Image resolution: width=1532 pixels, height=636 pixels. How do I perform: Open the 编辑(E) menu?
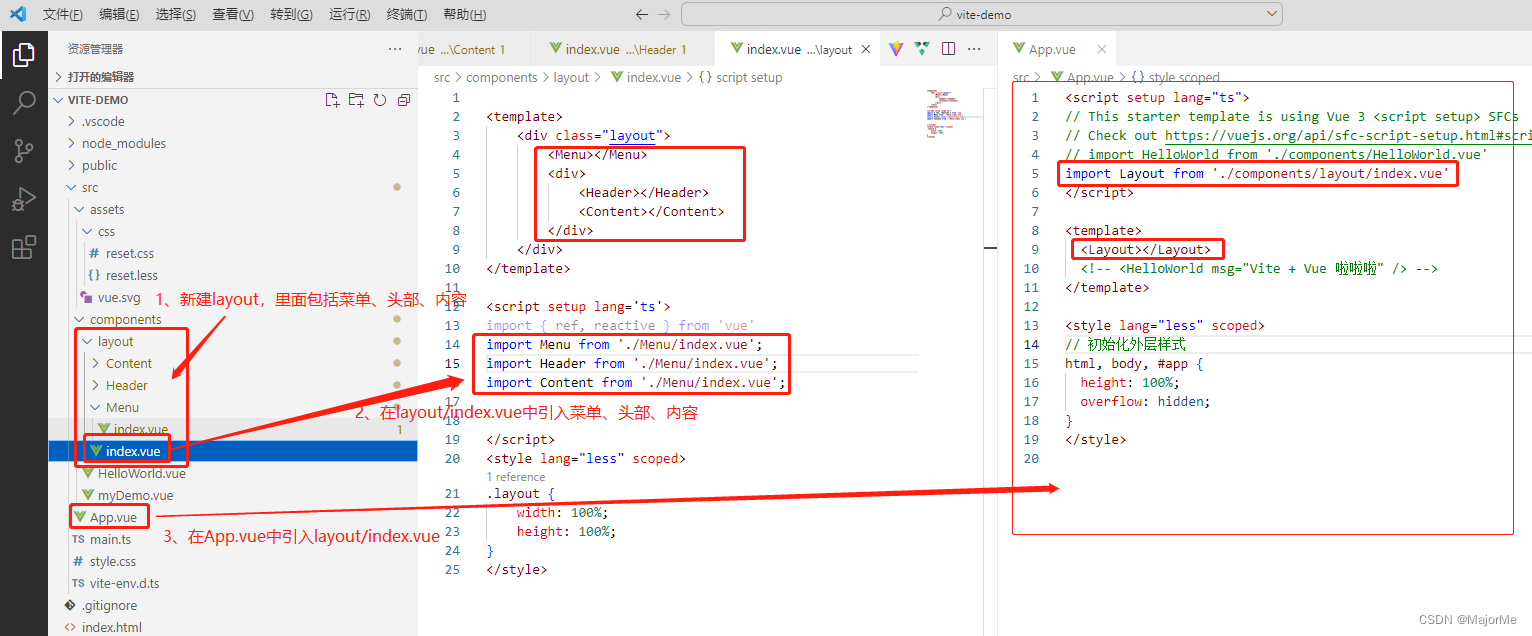pos(119,14)
